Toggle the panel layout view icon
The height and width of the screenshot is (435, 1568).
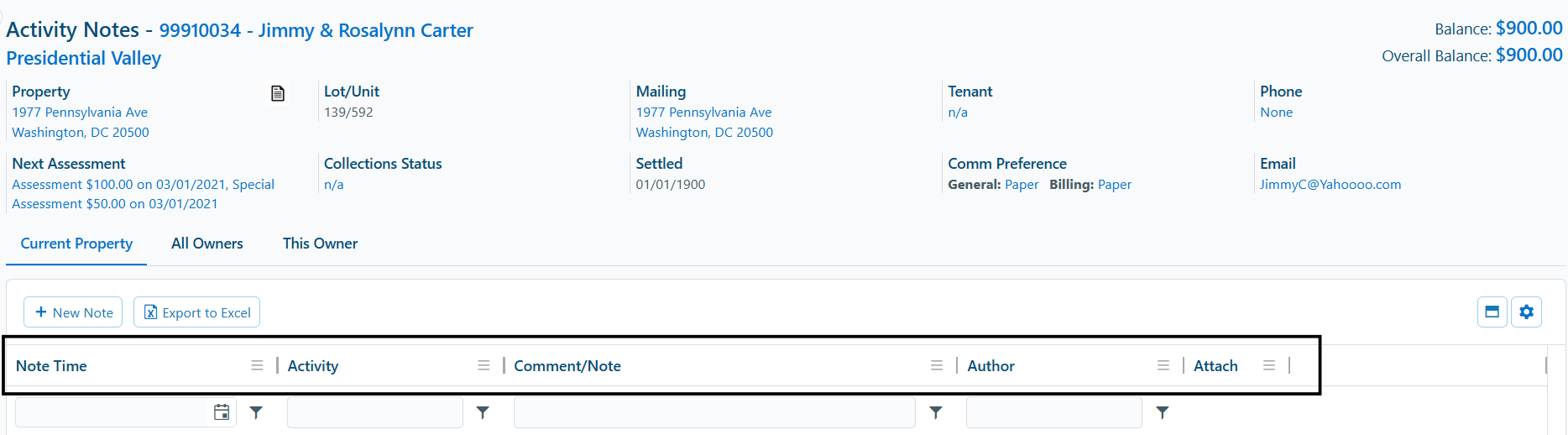tap(1492, 312)
